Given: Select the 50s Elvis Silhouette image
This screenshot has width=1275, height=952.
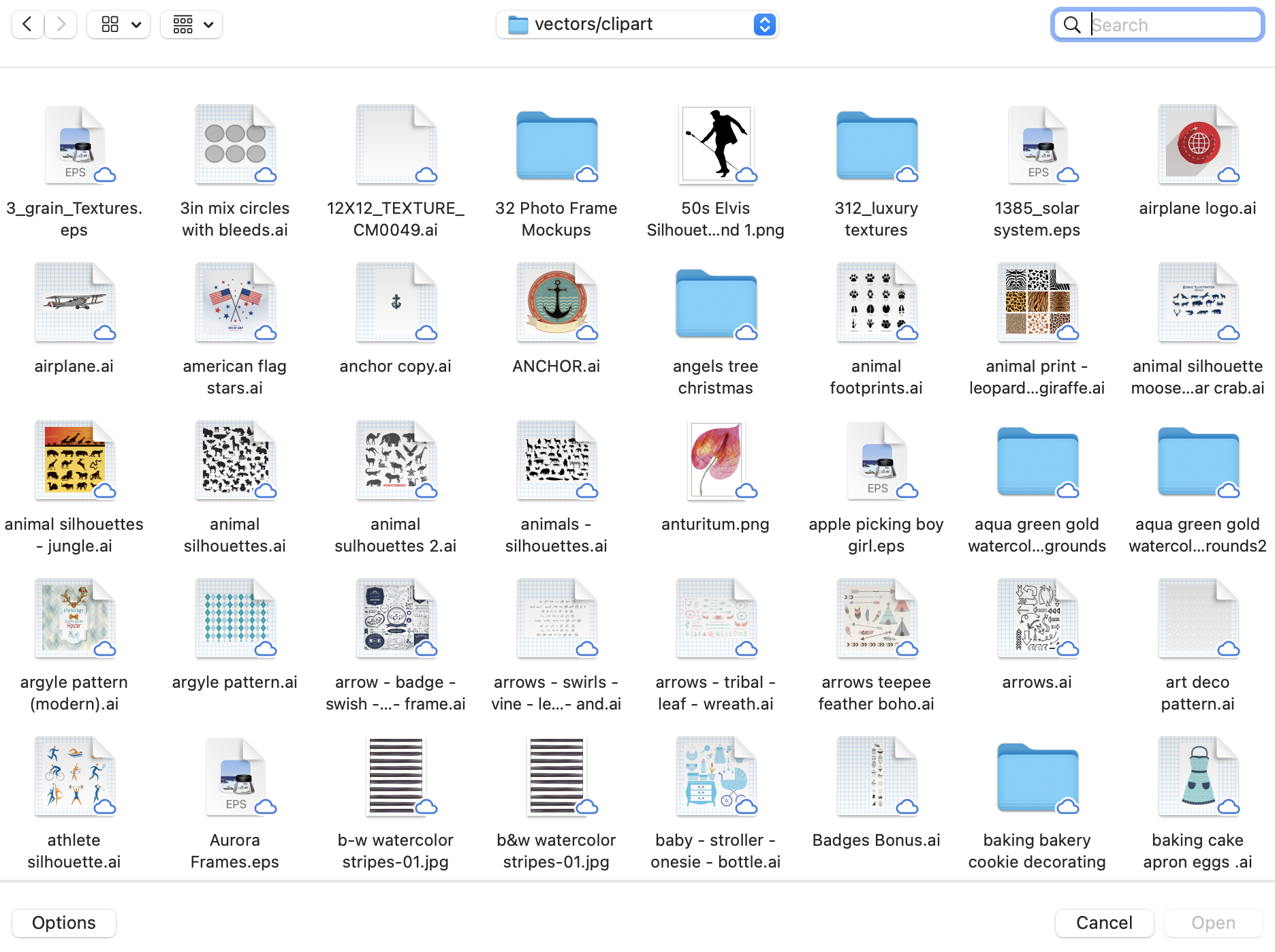Looking at the screenshot, I should point(715,144).
